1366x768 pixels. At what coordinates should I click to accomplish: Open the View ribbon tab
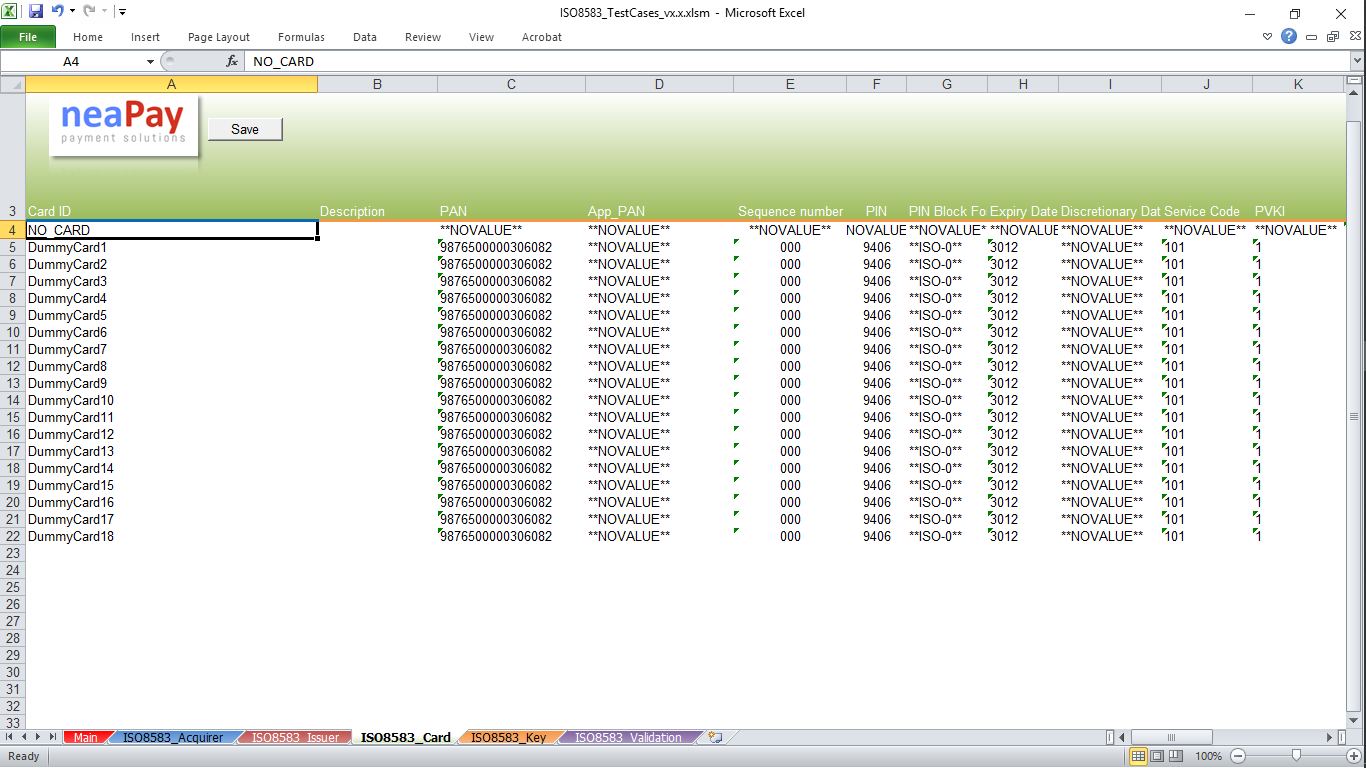coord(481,37)
